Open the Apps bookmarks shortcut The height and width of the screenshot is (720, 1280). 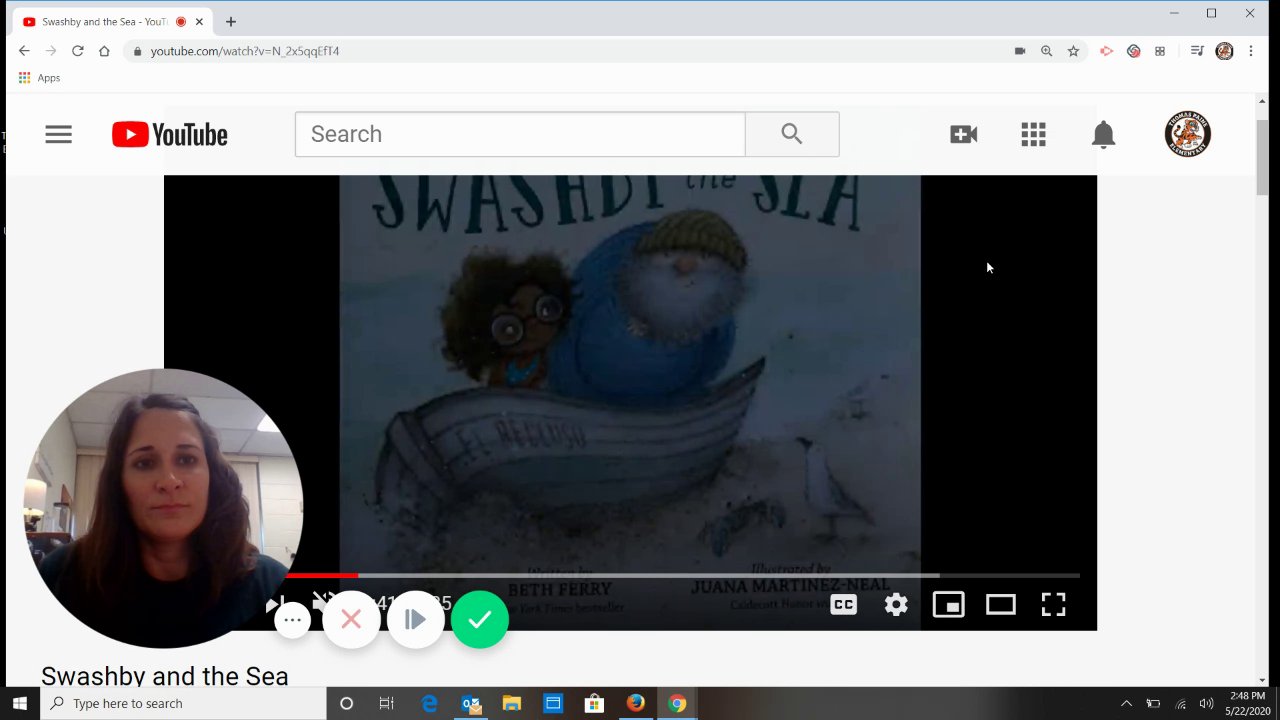coord(39,78)
